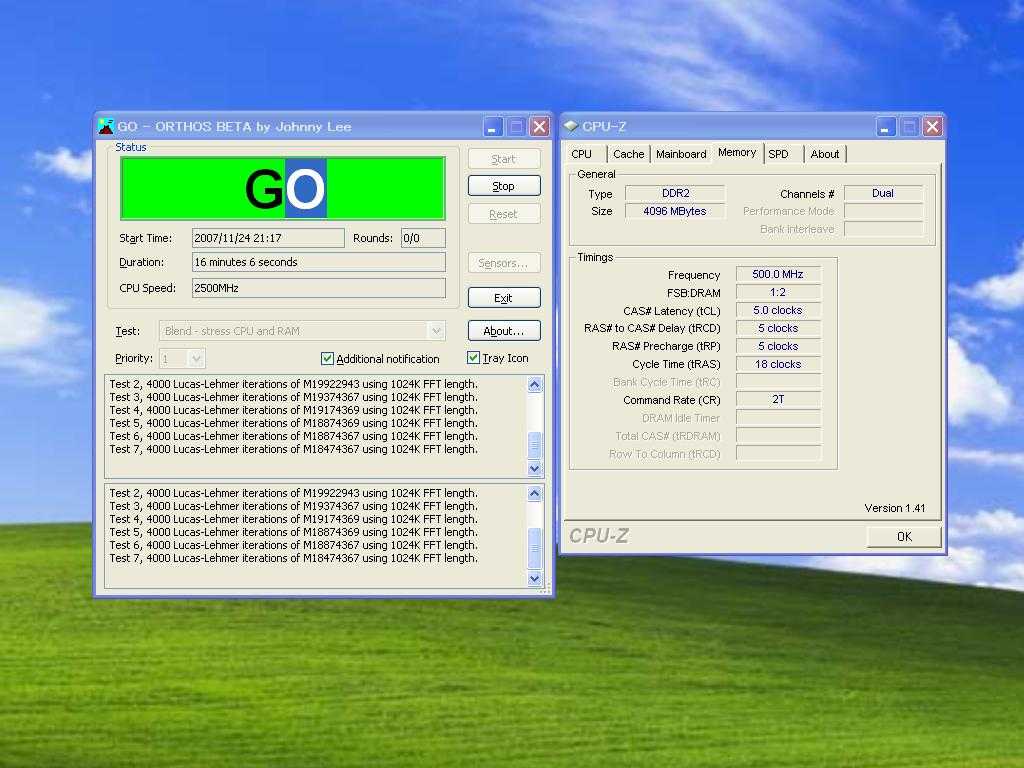This screenshot has width=1024, height=768.
Task: Click the greyed-out Start button
Action: tap(504, 159)
